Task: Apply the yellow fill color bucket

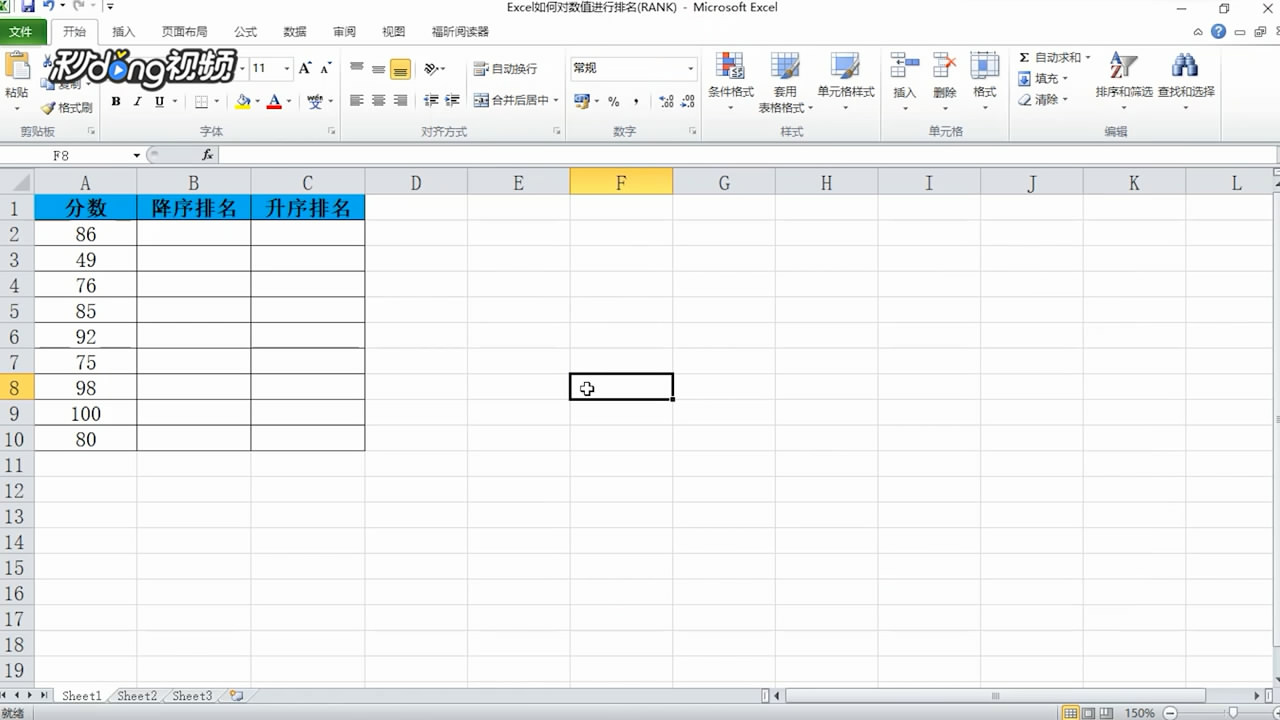Action: pyautogui.click(x=242, y=101)
